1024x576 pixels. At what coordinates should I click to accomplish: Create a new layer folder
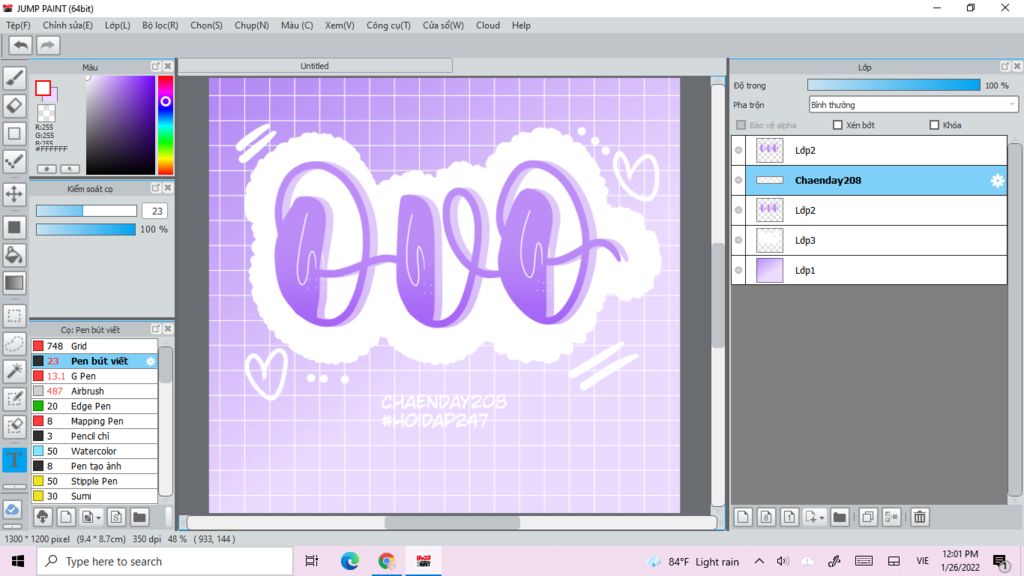pos(840,517)
